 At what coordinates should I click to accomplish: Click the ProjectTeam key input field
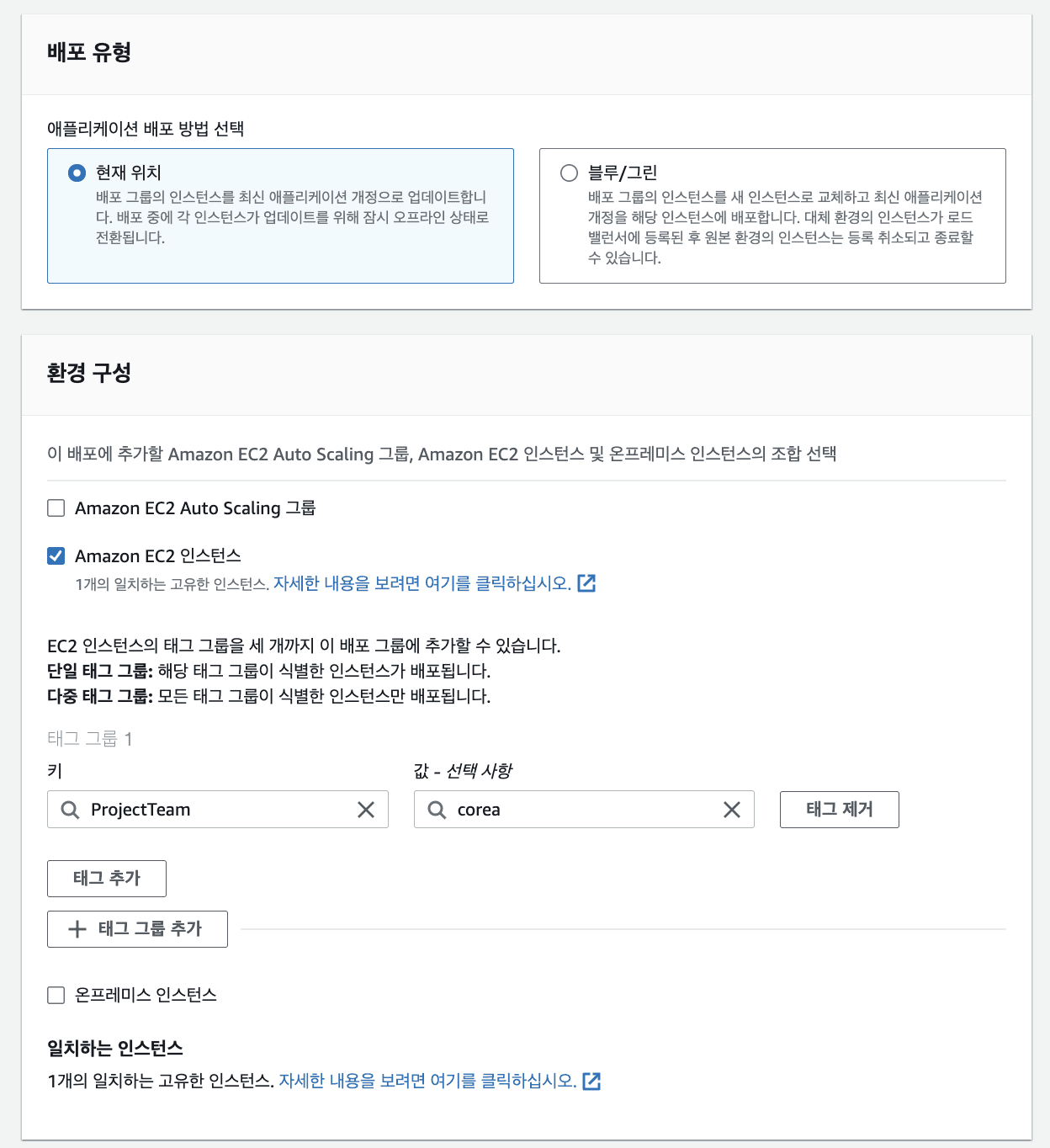pyautogui.click(x=218, y=810)
